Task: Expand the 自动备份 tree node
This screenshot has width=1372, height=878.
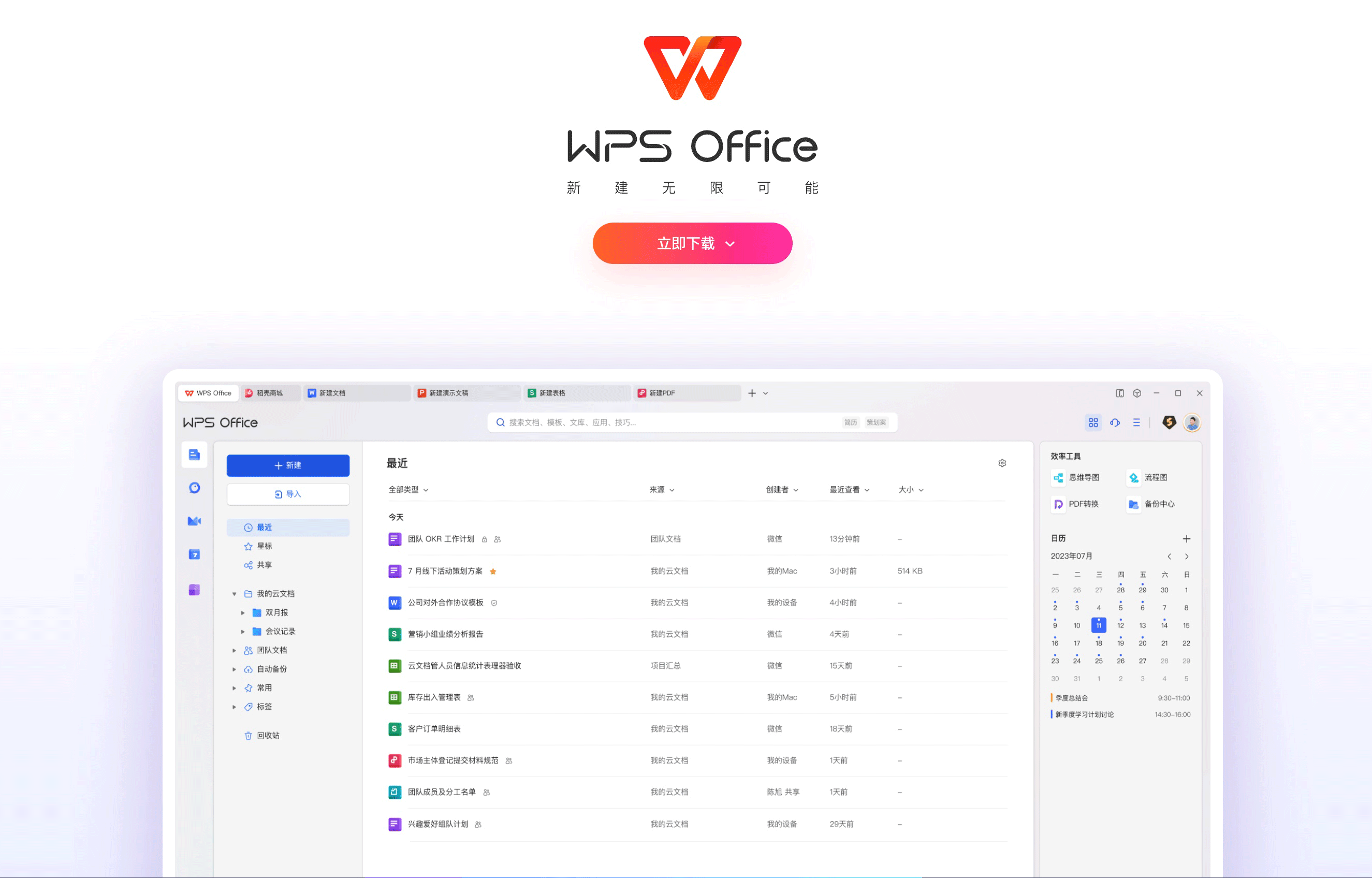Action: [x=234, y=669]
